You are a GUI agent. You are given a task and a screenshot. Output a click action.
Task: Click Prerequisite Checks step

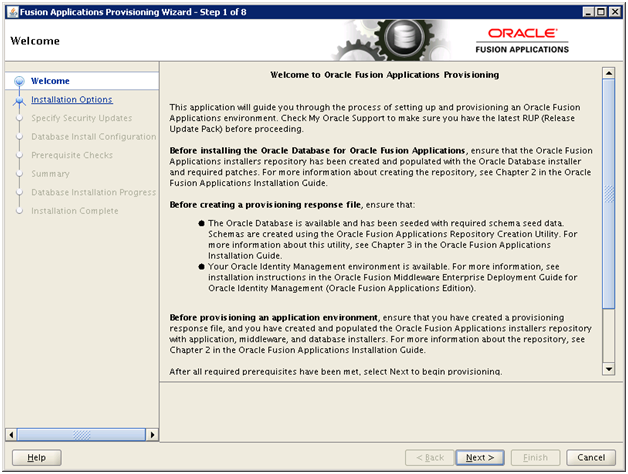[x=72, y=155]
